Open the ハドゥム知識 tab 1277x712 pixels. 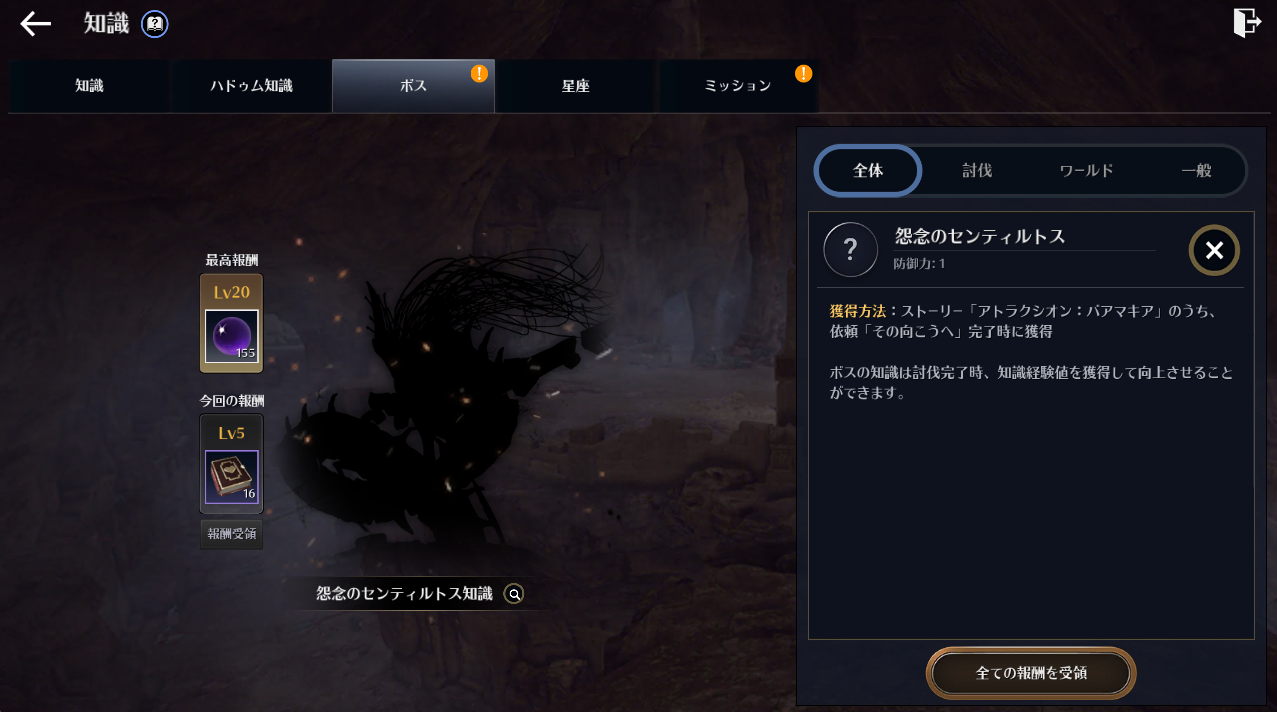coord(251,86)
